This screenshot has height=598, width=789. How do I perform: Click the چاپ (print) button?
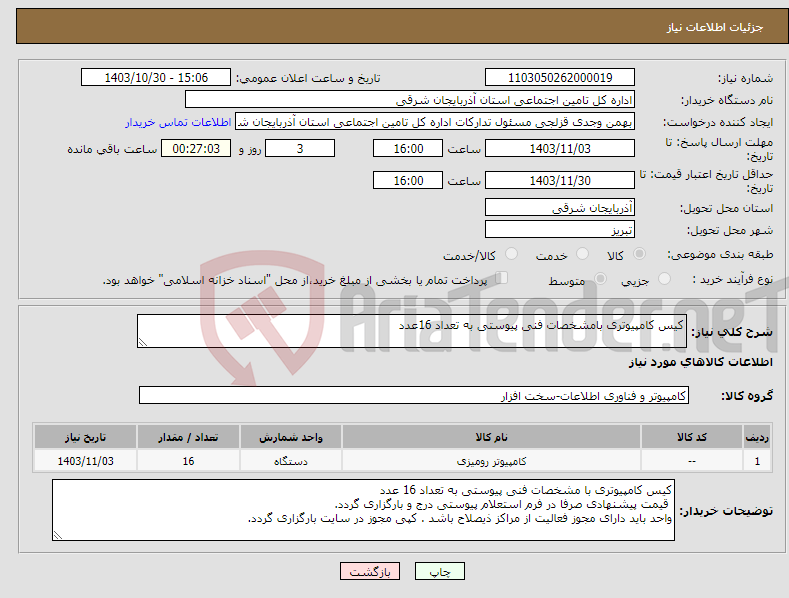(439, 572)
